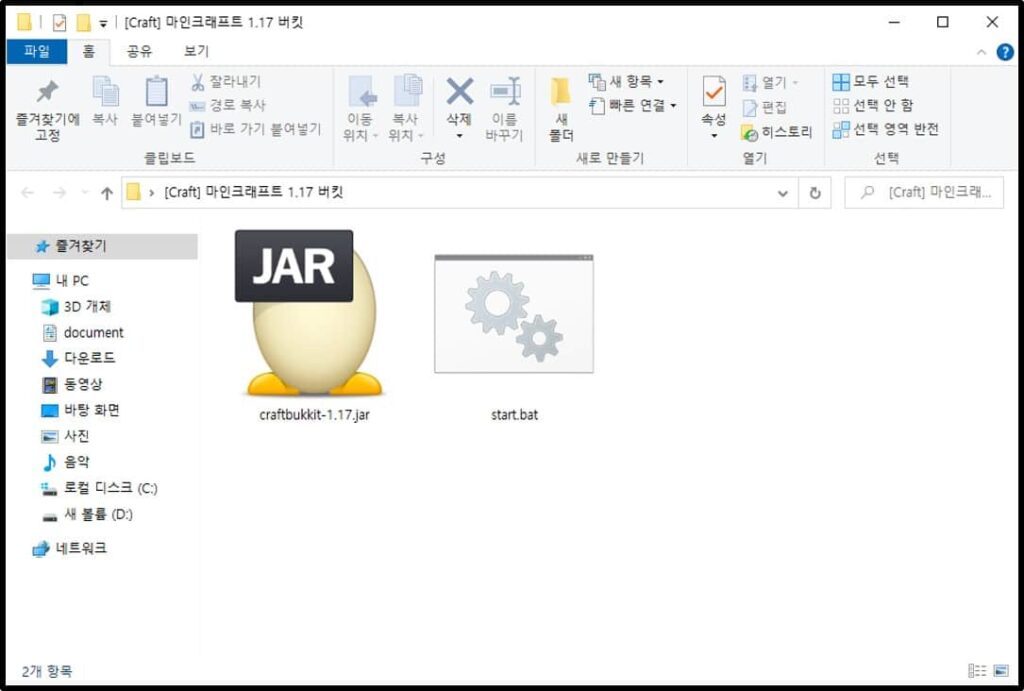Click 편집 (Edit) ribbon command
This screenshot has width=1024, height=691.
[x=764, y=107]
